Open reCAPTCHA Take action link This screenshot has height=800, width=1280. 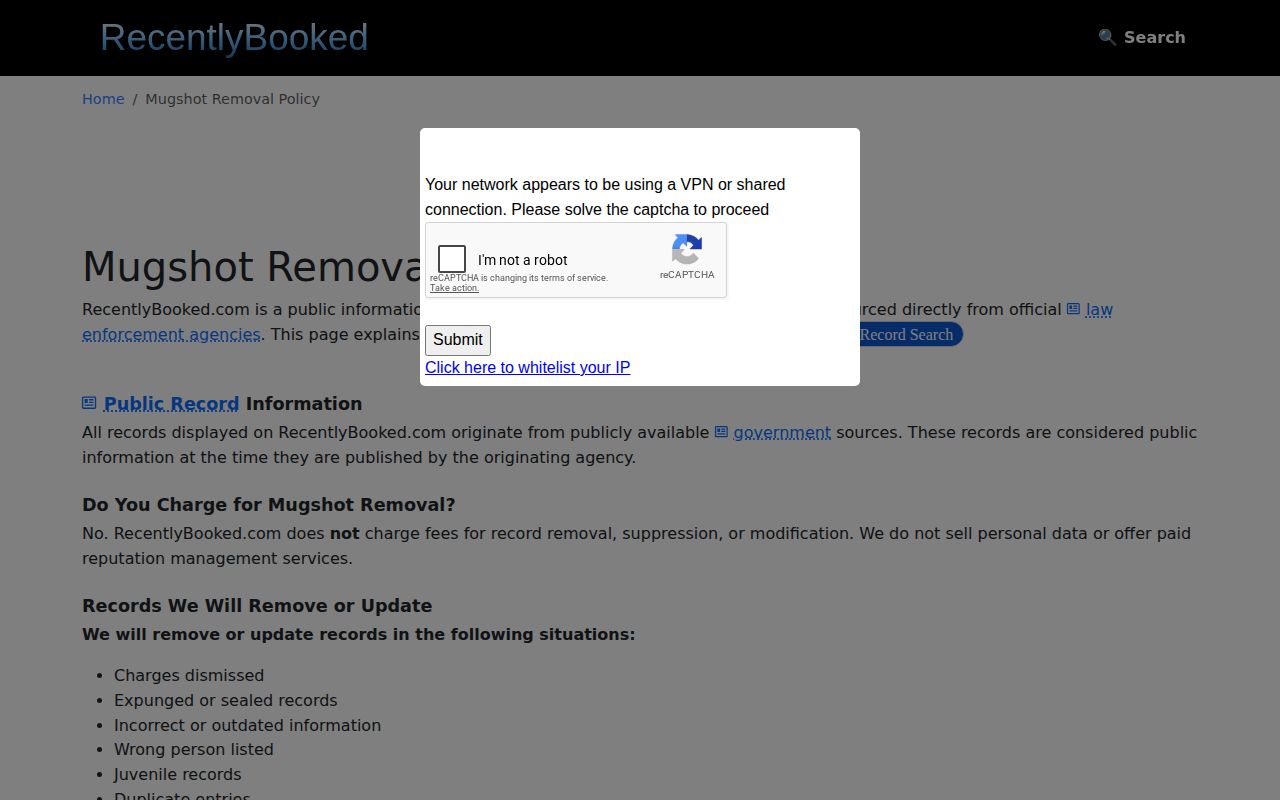(x=454, y=288)
